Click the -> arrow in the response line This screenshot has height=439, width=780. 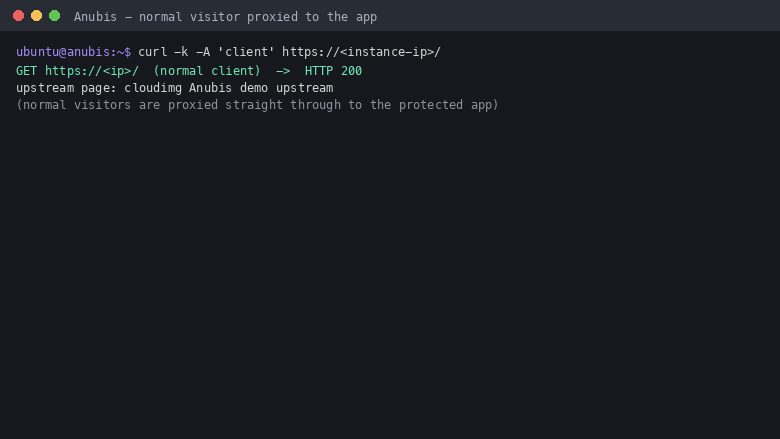[283, 71]
